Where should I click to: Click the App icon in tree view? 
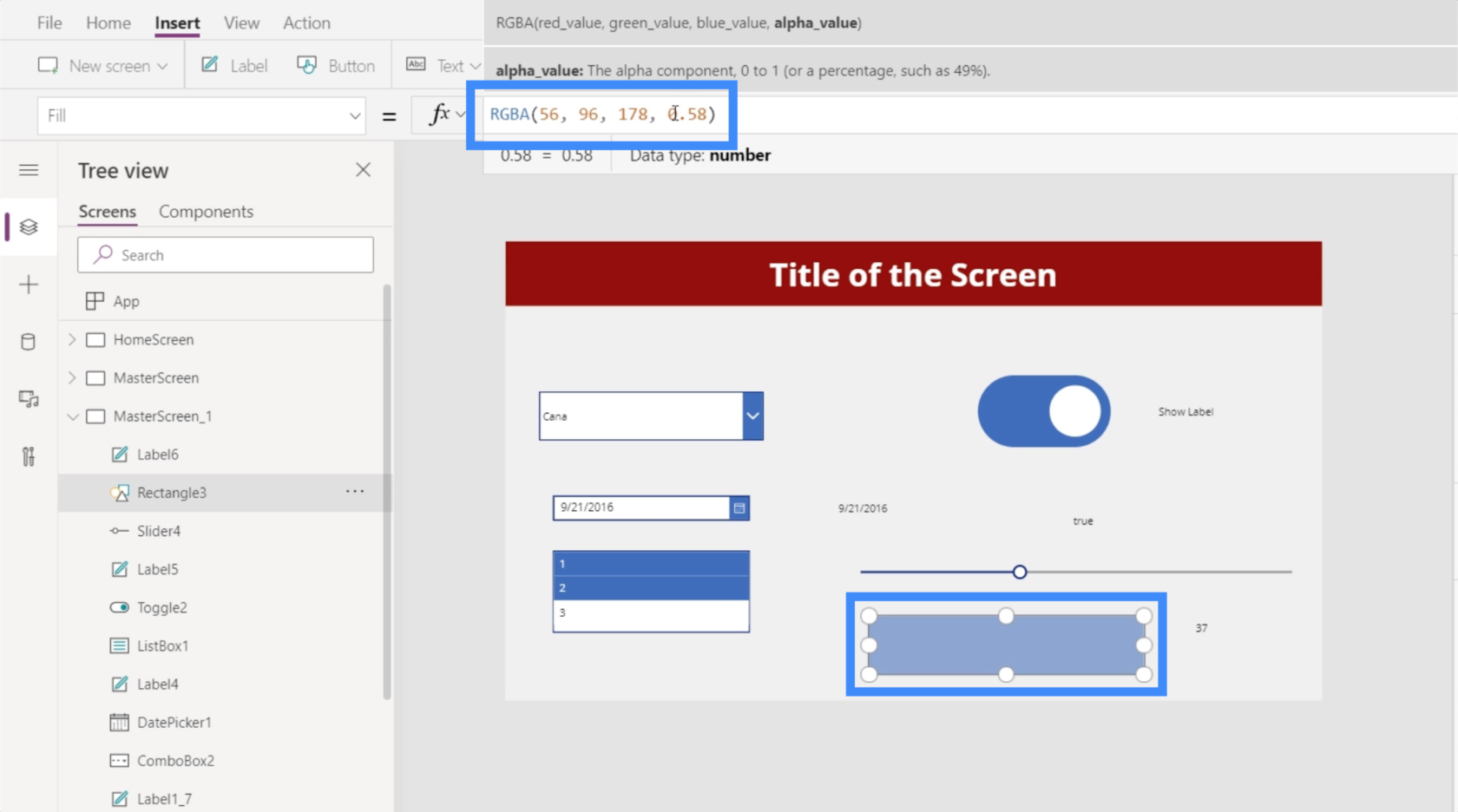click(x=95, y=301)
